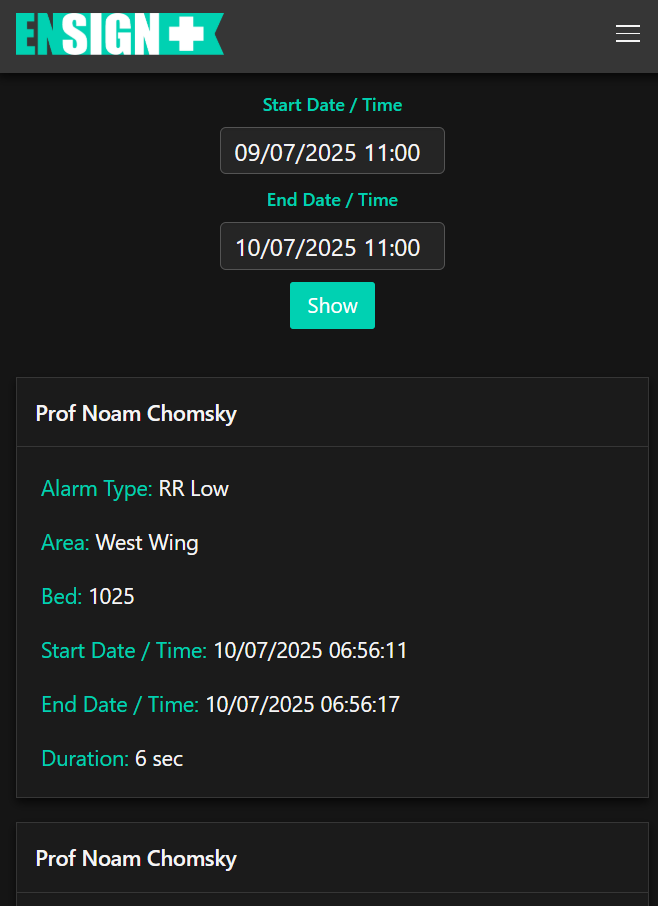This screenshot has height=906, width=658.
Task: Click the Bed label in the card
Action: click(x=61, y=597)
